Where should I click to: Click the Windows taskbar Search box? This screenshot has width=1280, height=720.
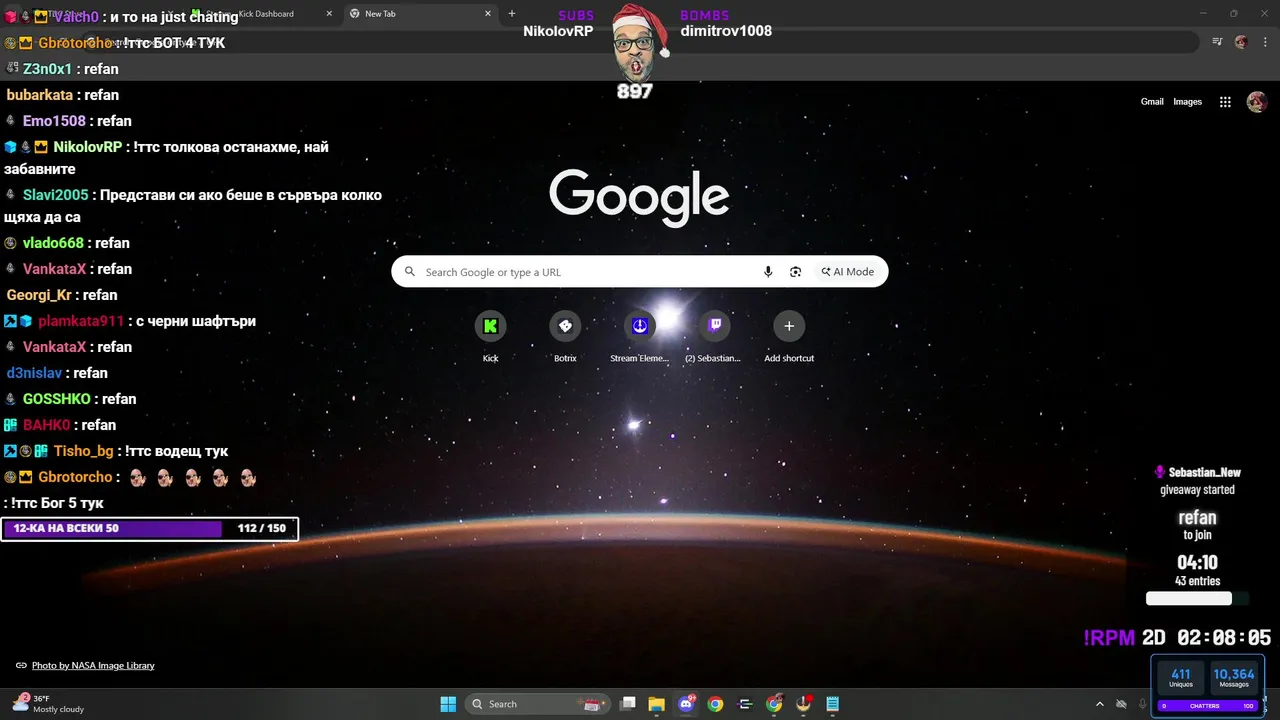click(538, 704)
